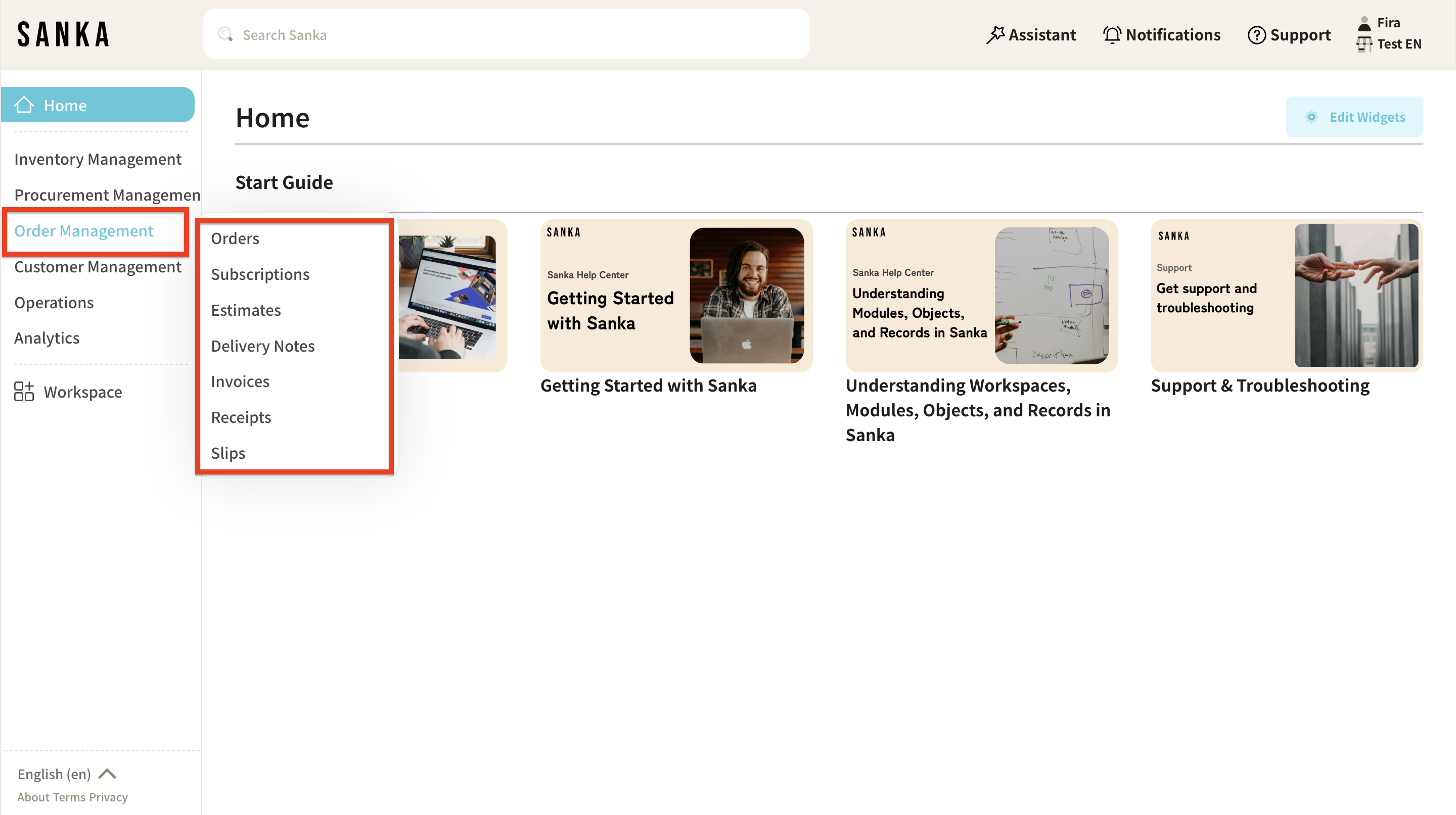Open Invoices from Order Management submenu
Image resolution: width=1456 pixels, height=815 pixels.
(240, 381)
